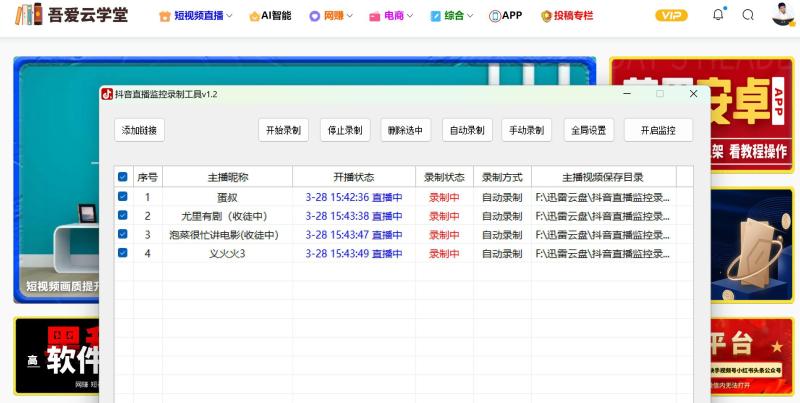Click the 投稿专栏 shield icon
The width and height of the screenshot is (800, 403).
[x=546, y=16]
